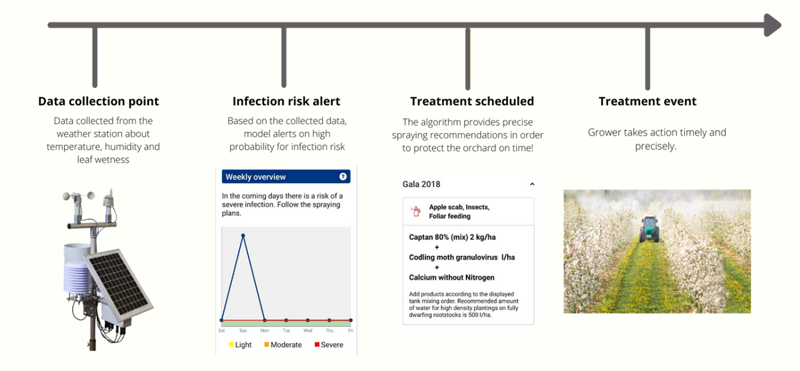Select the yellow Light legend swatch
The height and width of the screenshot is (371, 800).
coord(231,345)
